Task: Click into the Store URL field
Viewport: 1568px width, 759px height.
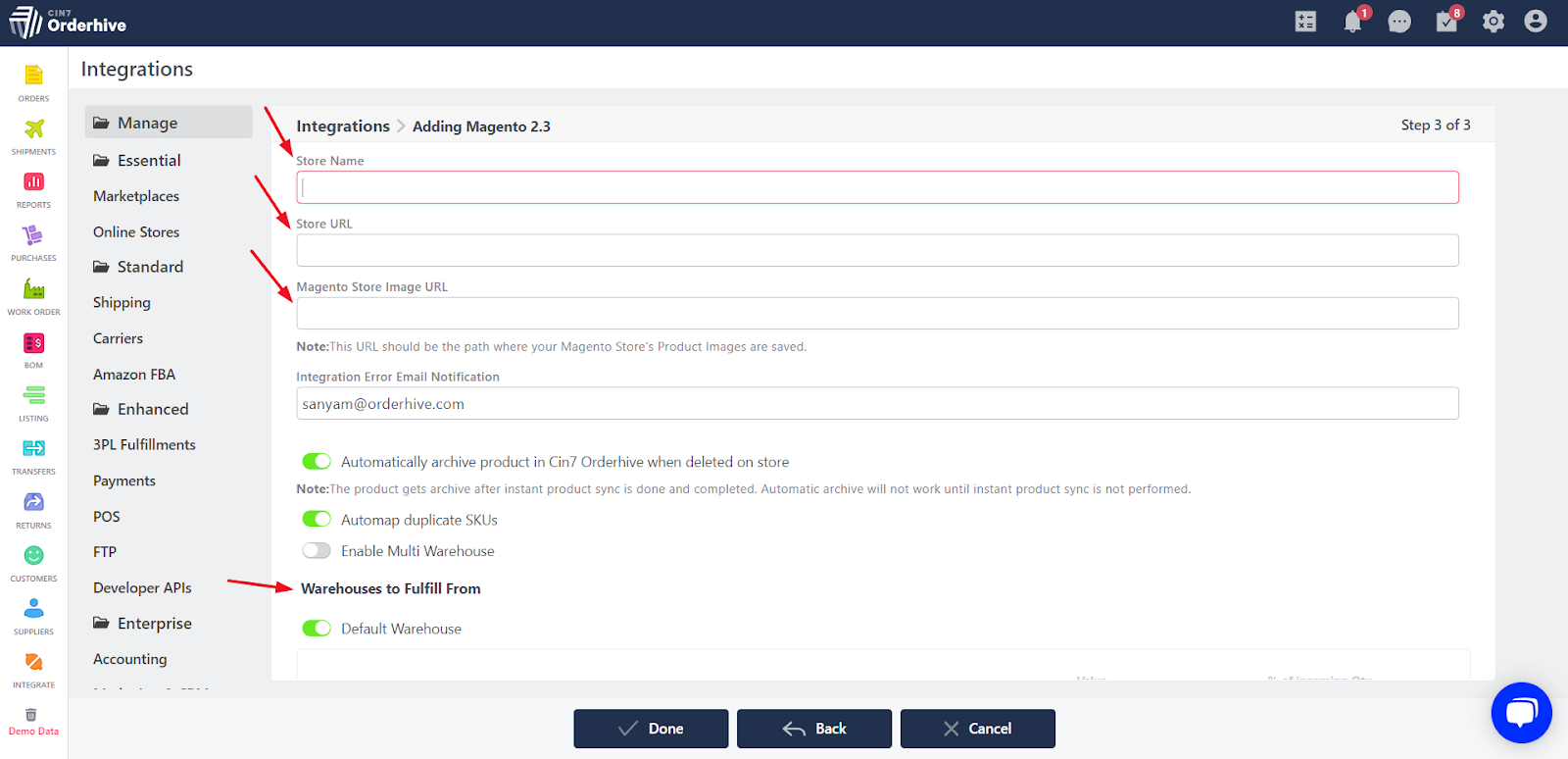Action: 877,250
